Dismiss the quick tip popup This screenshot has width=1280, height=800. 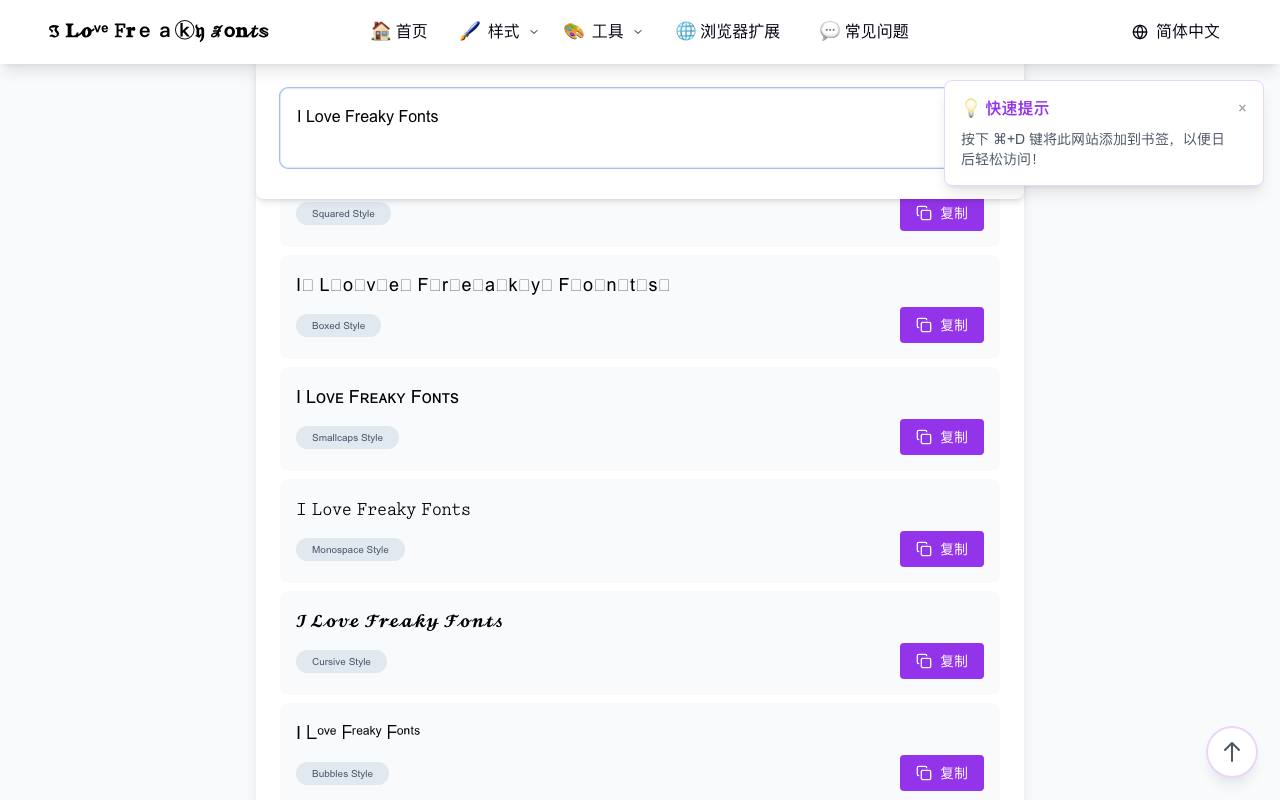[1242, 108]
